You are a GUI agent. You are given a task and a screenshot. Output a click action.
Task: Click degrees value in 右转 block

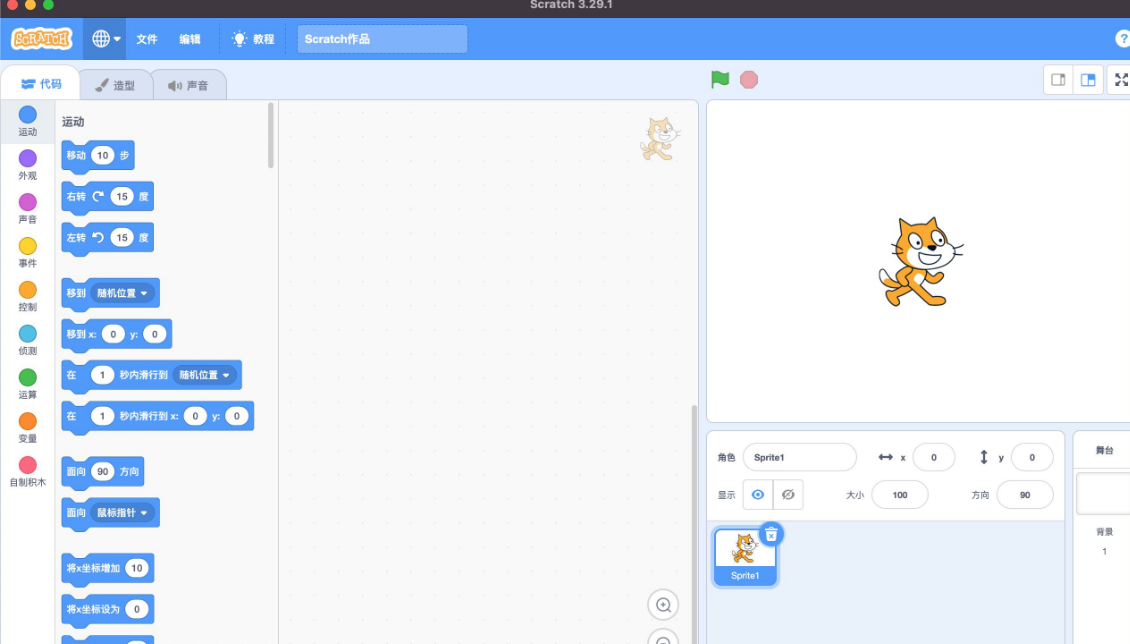point(122,196)
